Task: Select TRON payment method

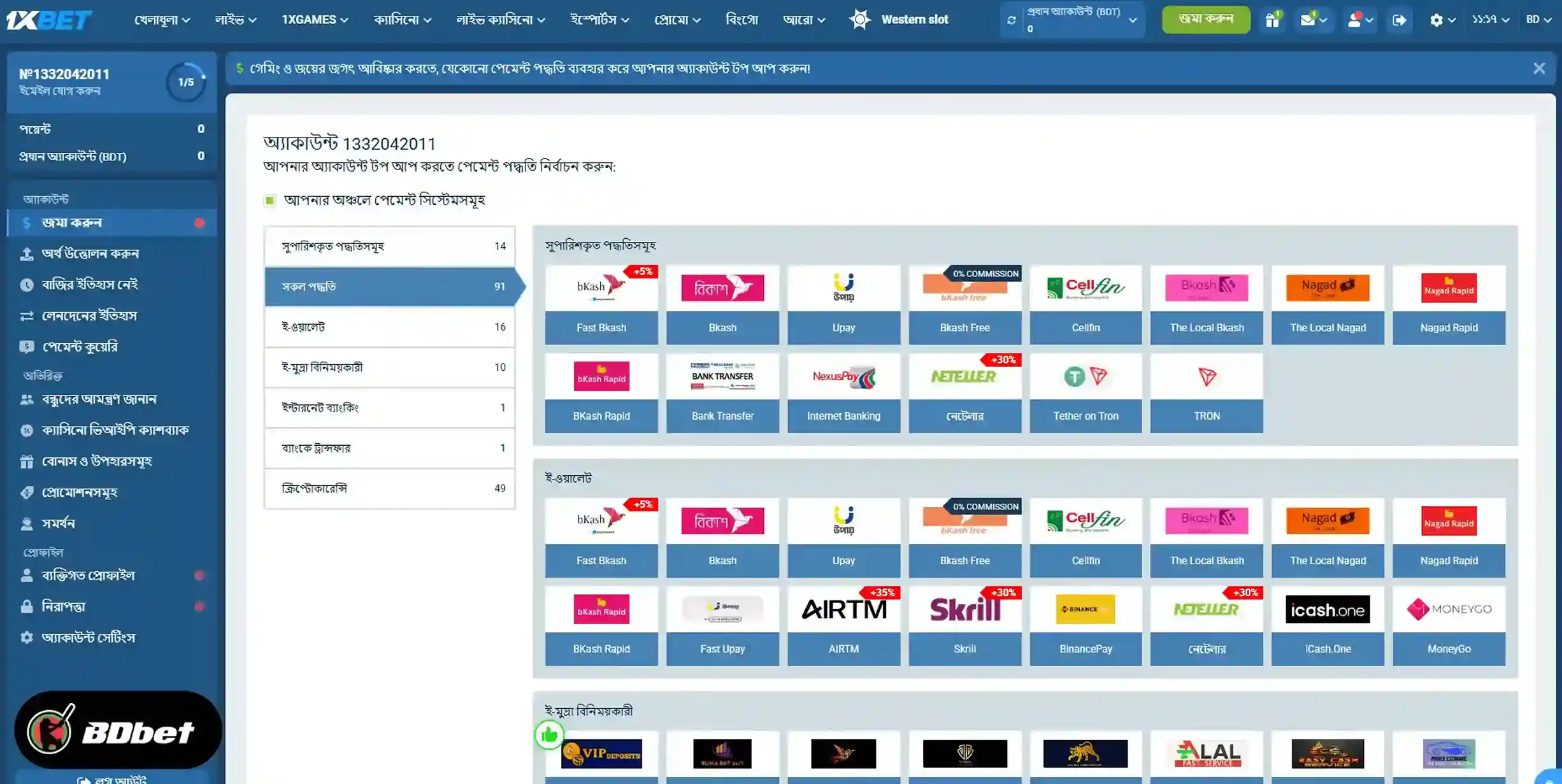Action: point(1207,393)
